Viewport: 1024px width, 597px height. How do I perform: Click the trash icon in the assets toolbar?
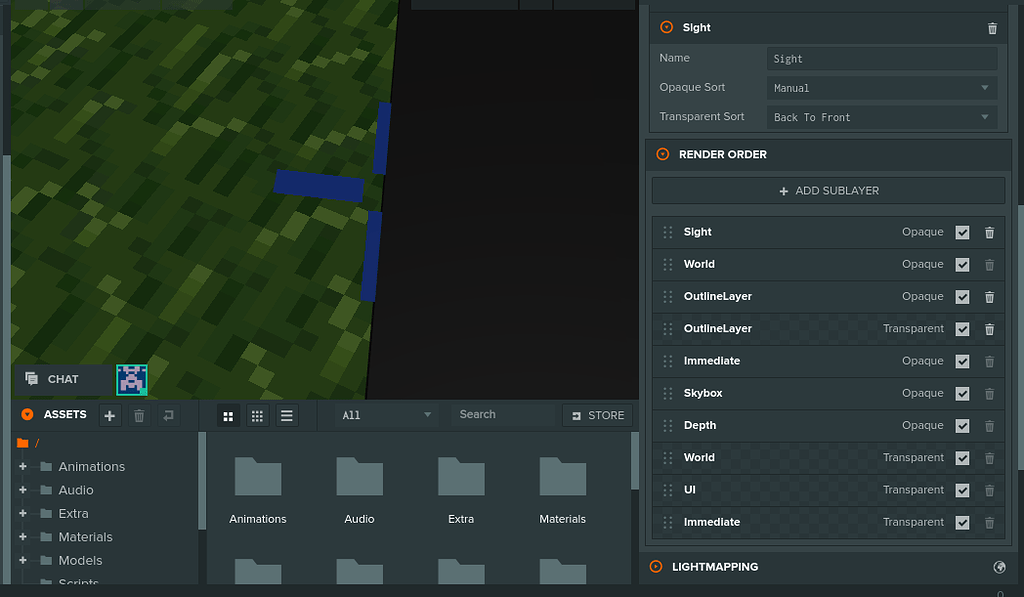pyautogui.click(x=138, y=415)
